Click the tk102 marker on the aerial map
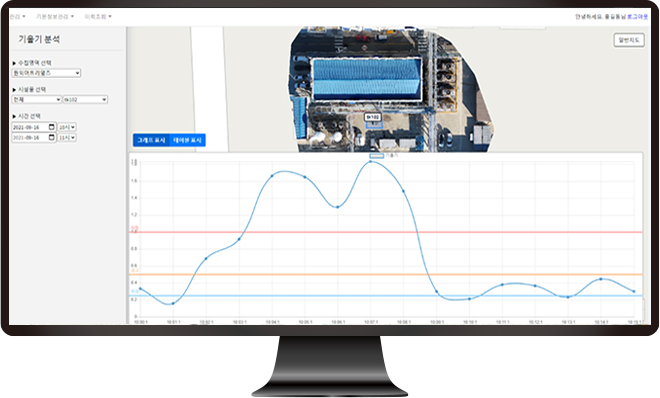This screenshot has height=398, width=660. pos(373,117)
